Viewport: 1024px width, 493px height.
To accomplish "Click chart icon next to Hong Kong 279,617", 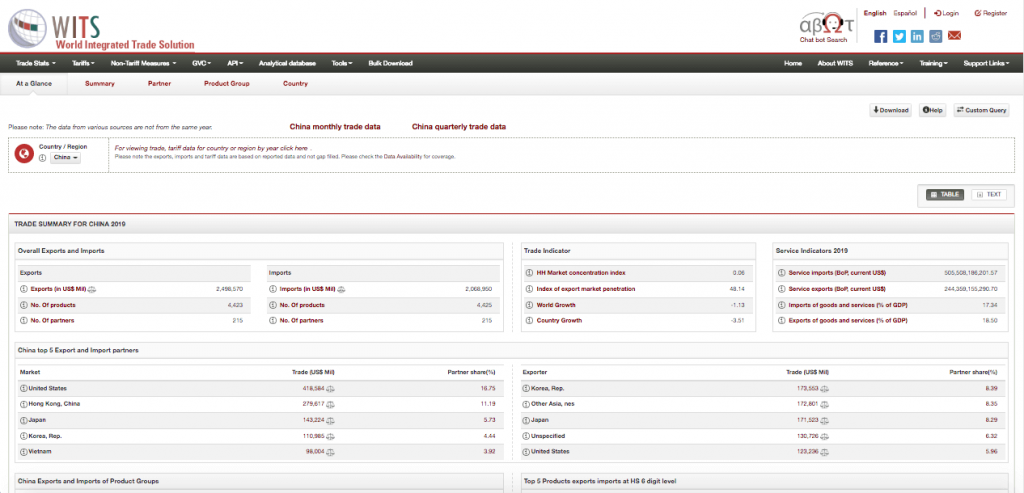I will (x=330, y=404).
